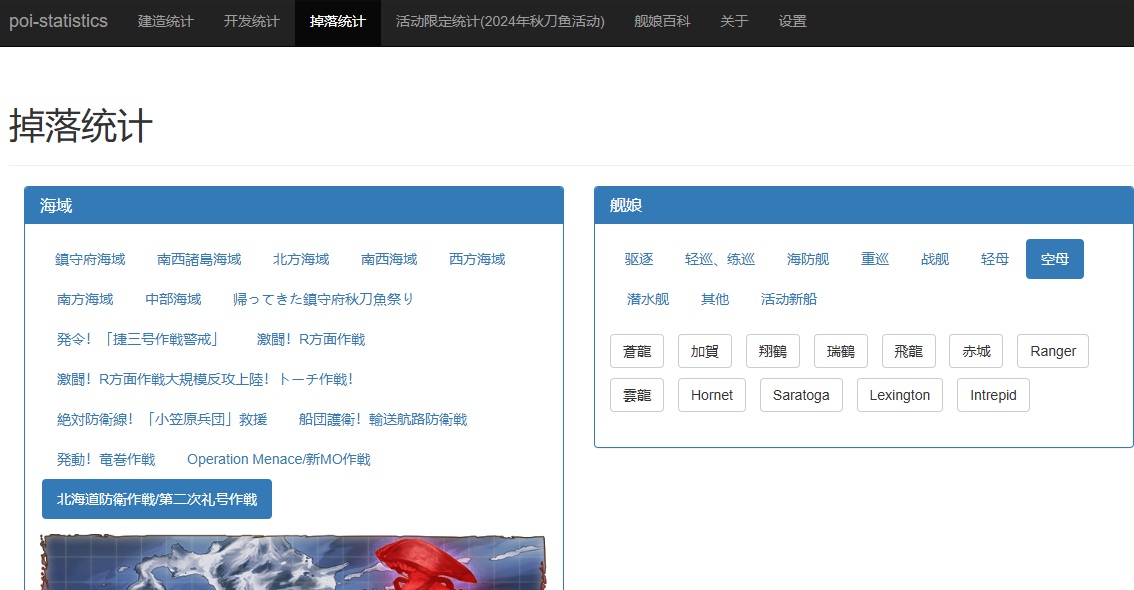
Task: Open 舰娘百科 in the navbar
Action: coord(662,22)
